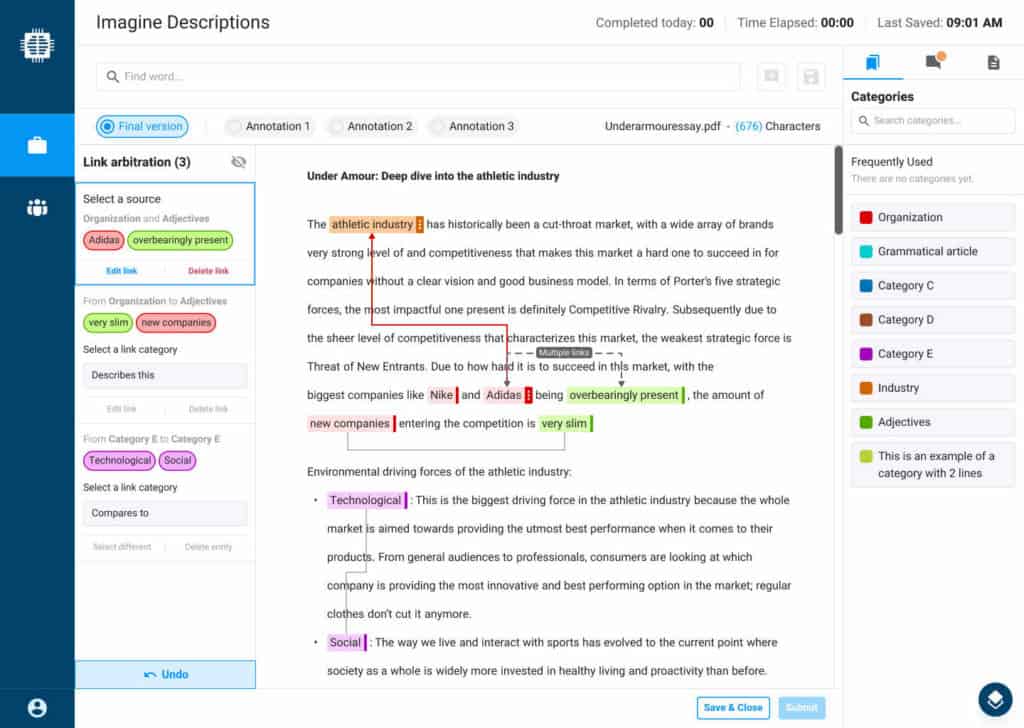Click the image icon beside Find word search
Screen dimensions: 1024x728
pos(771,76)
